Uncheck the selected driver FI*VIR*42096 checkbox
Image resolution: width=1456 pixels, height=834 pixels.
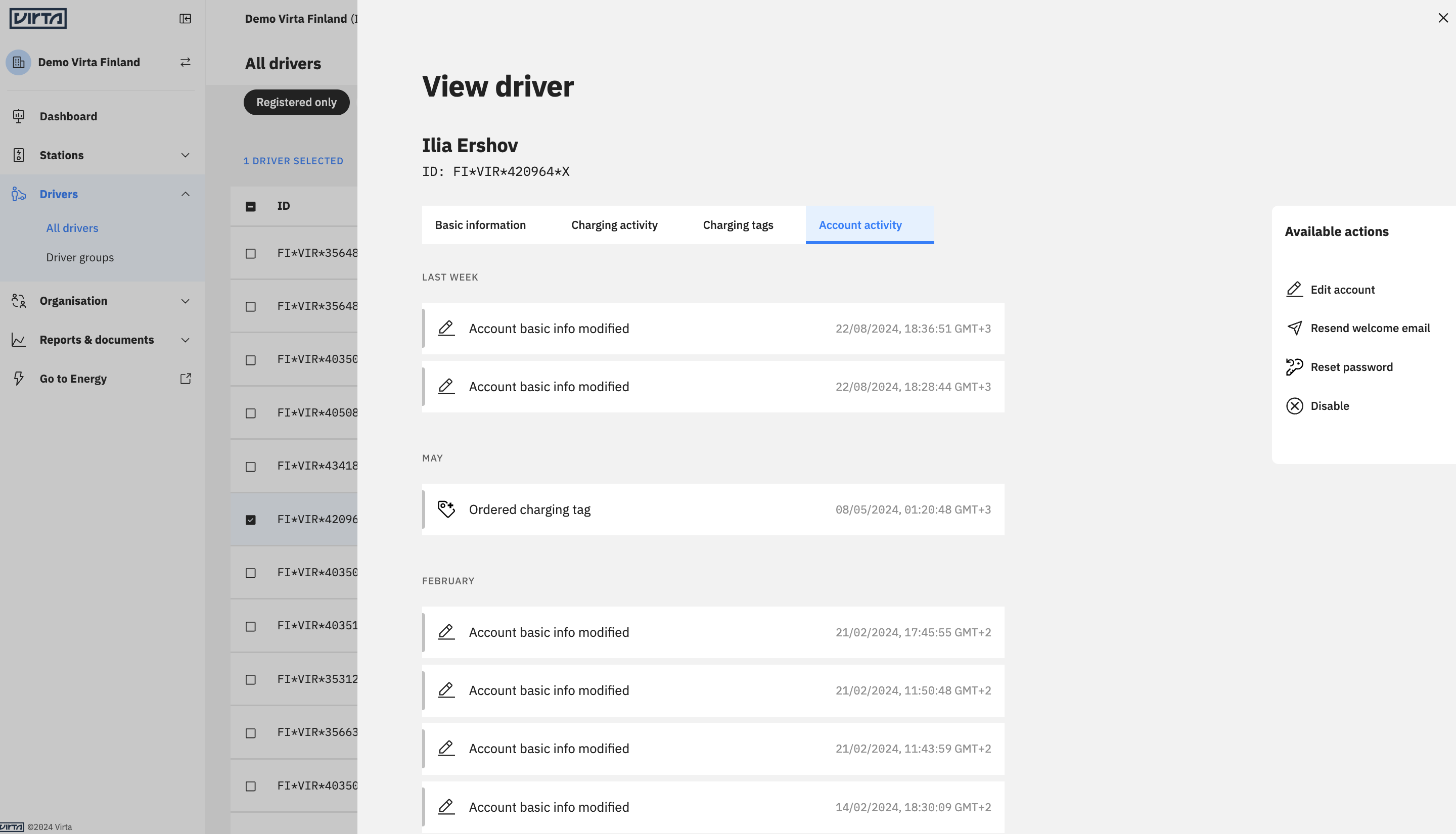point(250,520)
